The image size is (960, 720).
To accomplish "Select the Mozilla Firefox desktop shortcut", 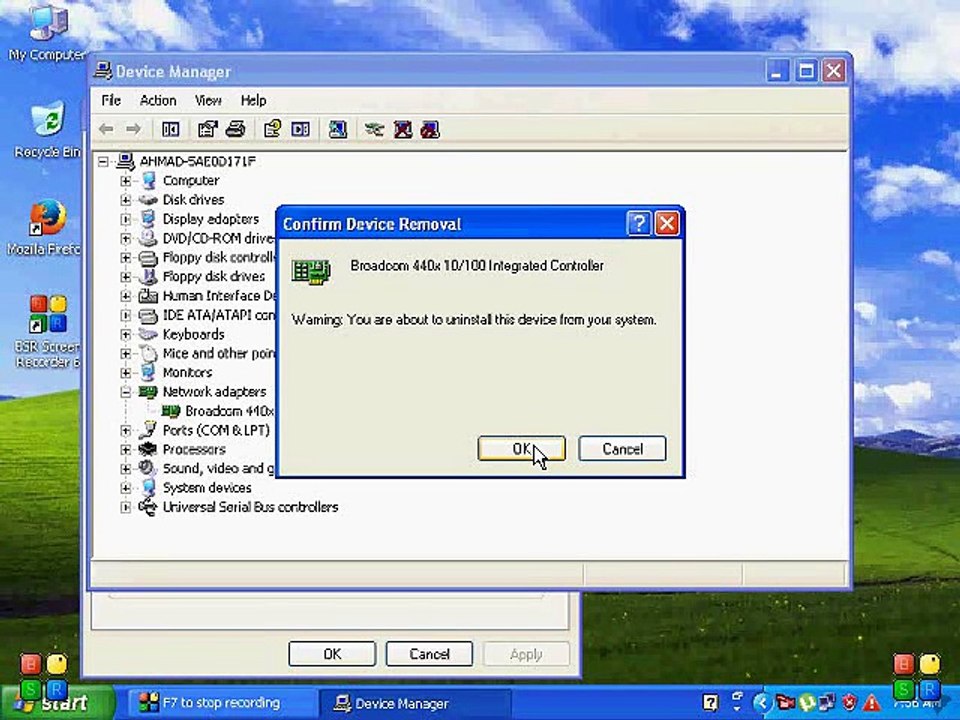I will click(x=45, y=228).
